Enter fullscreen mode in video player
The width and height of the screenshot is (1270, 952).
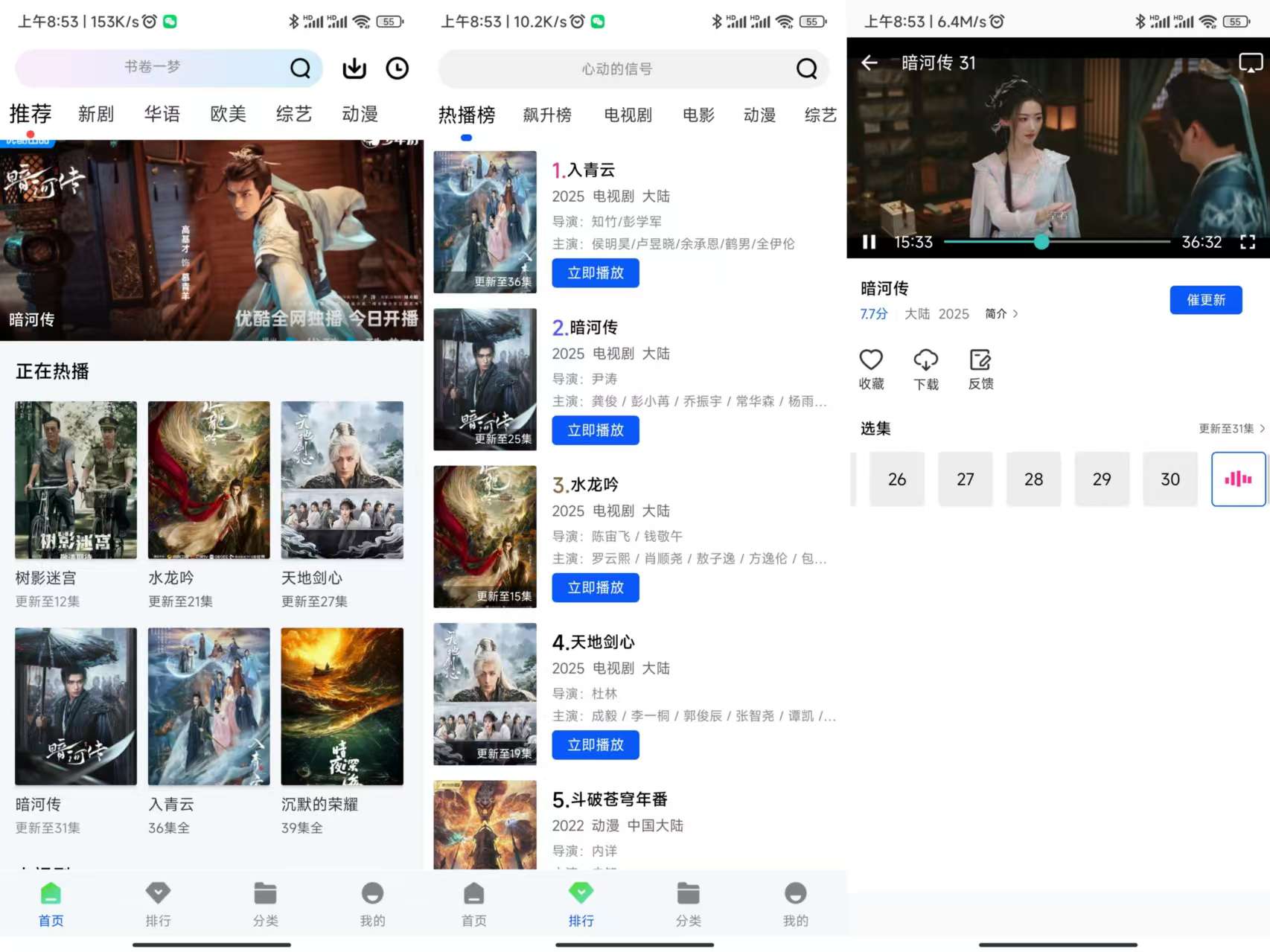(1248, 242)
